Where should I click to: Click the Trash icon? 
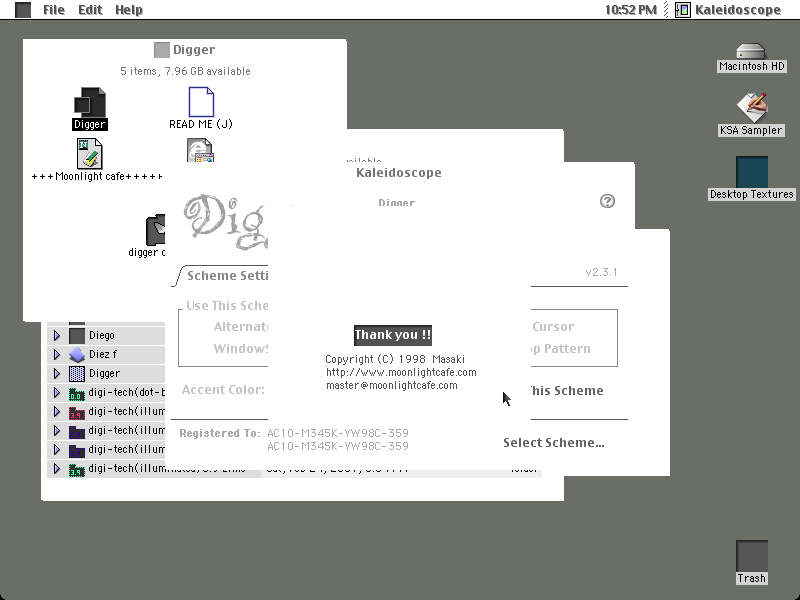click(x=752, y=556)
